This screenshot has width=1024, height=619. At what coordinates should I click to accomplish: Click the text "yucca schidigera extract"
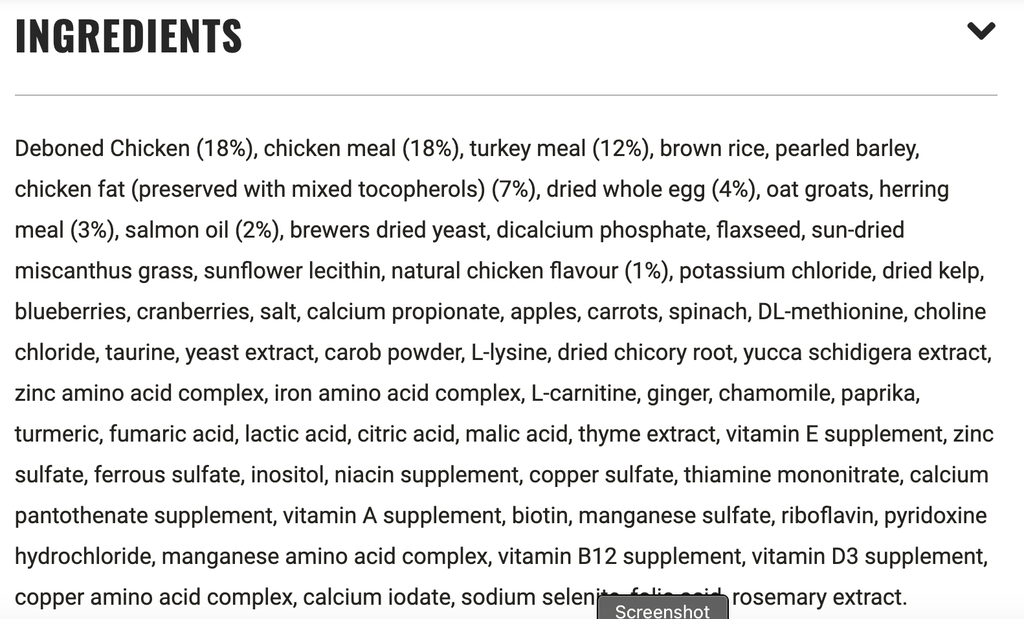click(865, 353)
